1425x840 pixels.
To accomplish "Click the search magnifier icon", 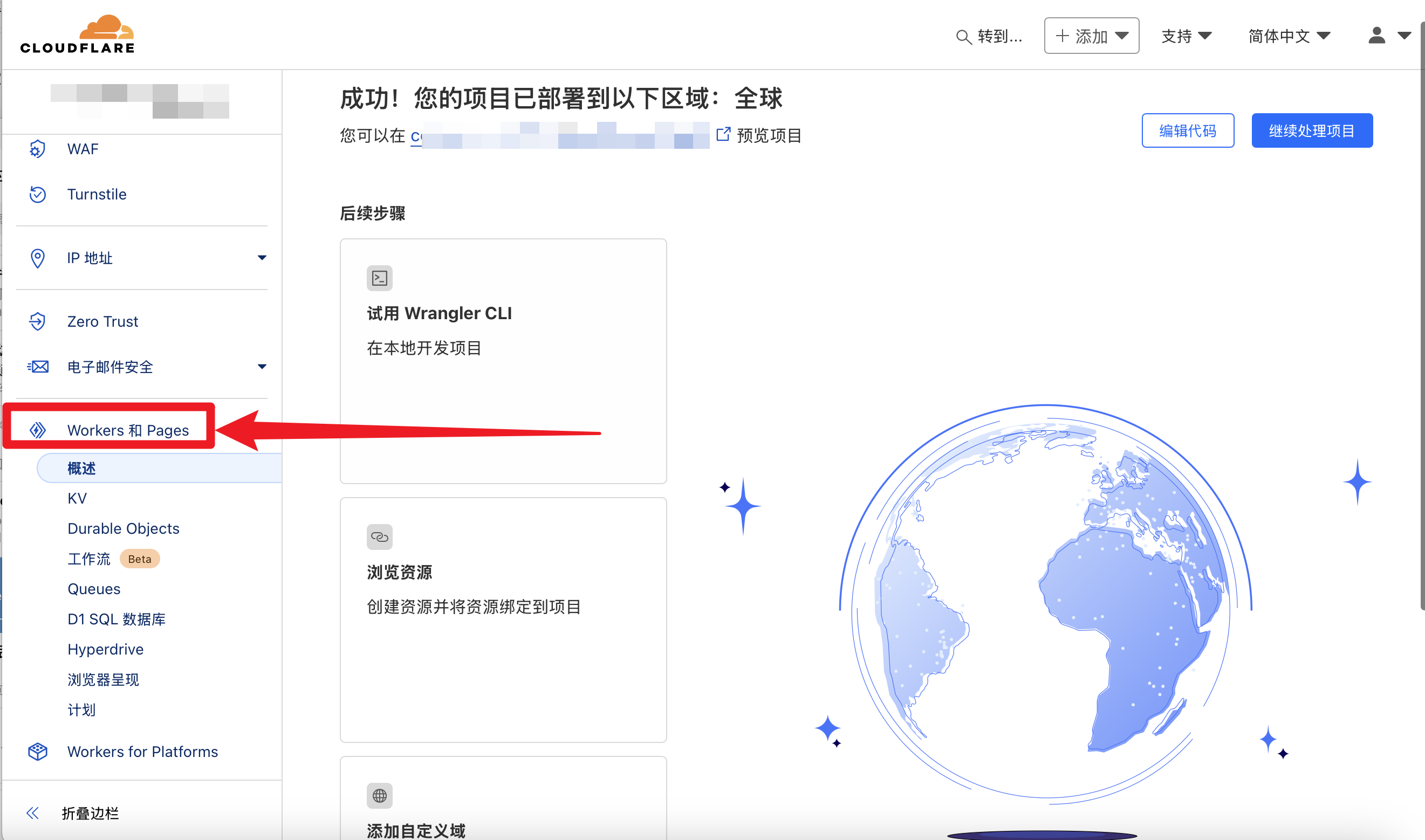I will point(963,37).
